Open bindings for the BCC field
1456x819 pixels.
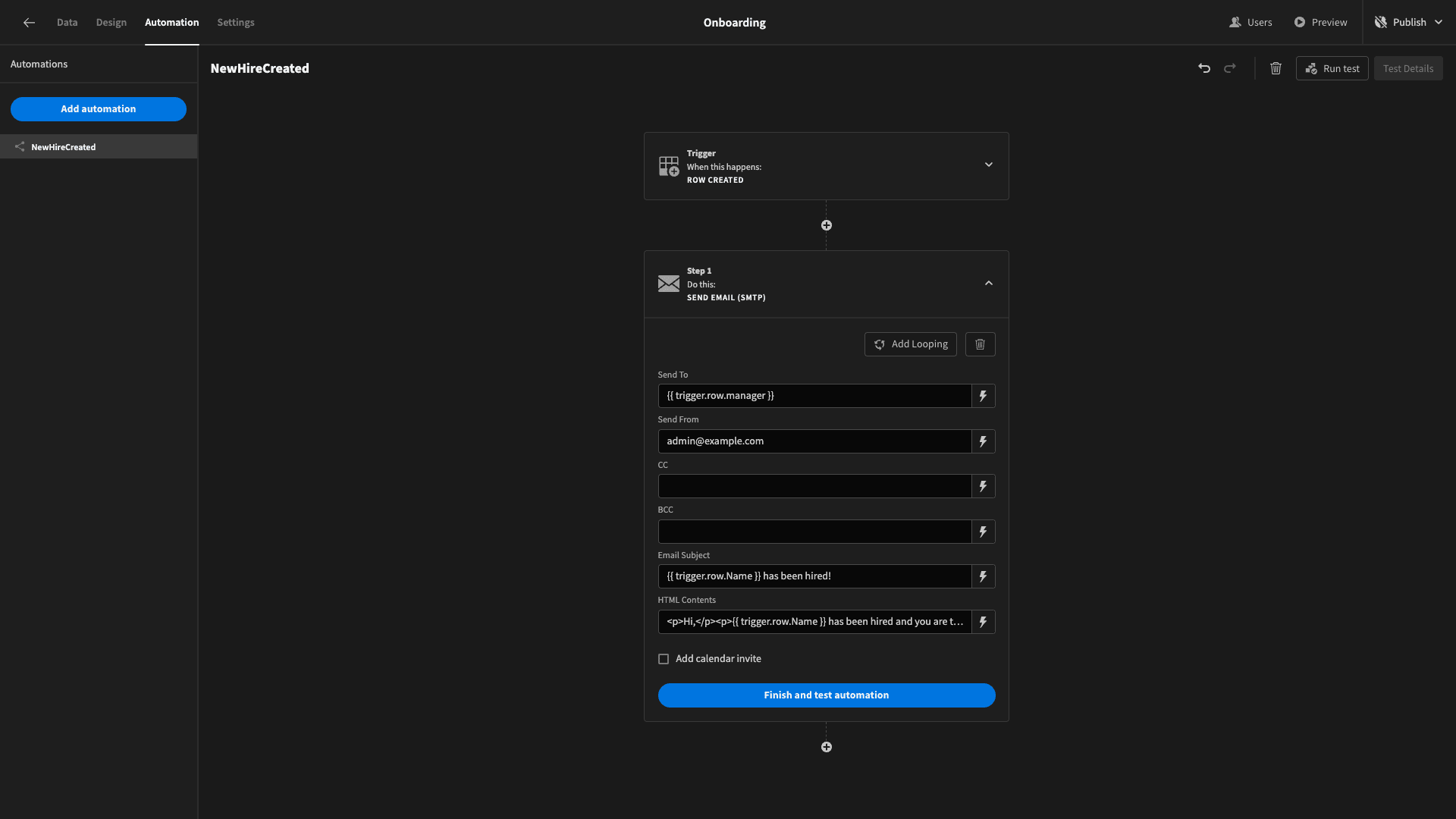pos(984,532)
